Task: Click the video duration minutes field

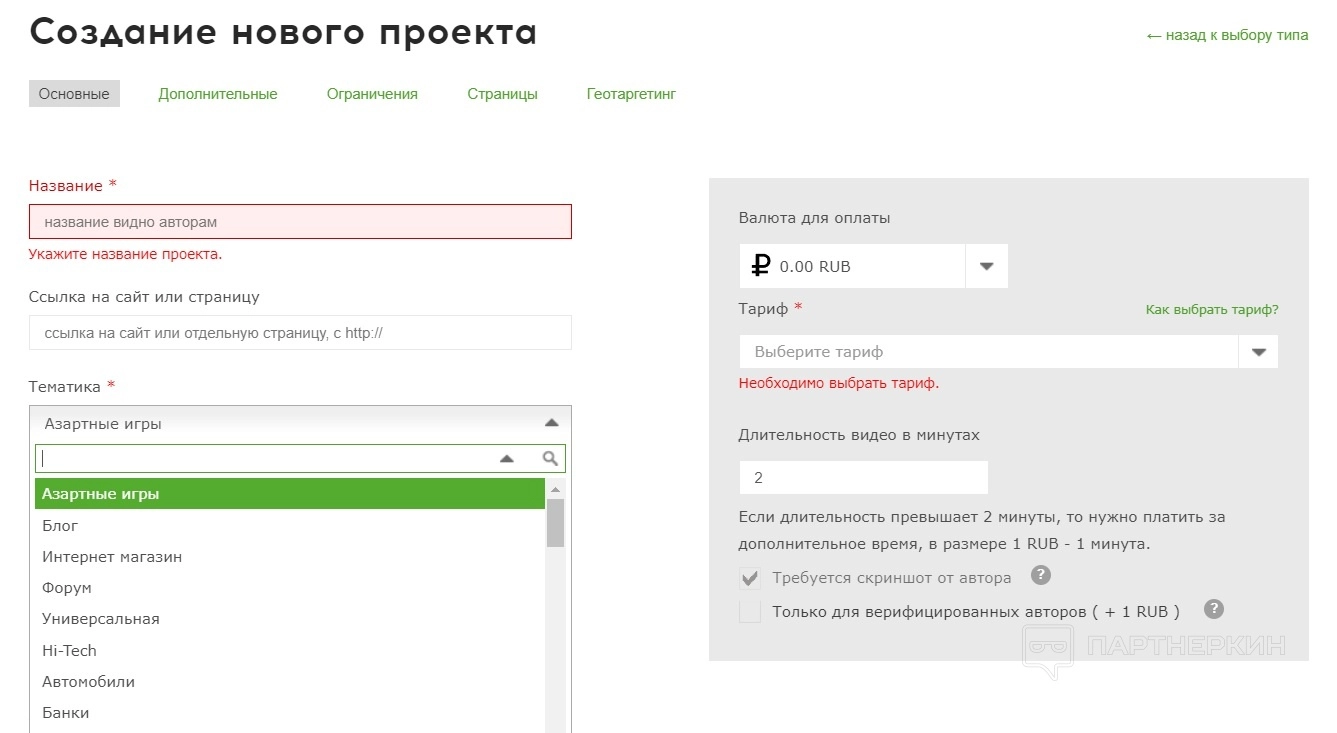Action: click(x=863, y=478)
